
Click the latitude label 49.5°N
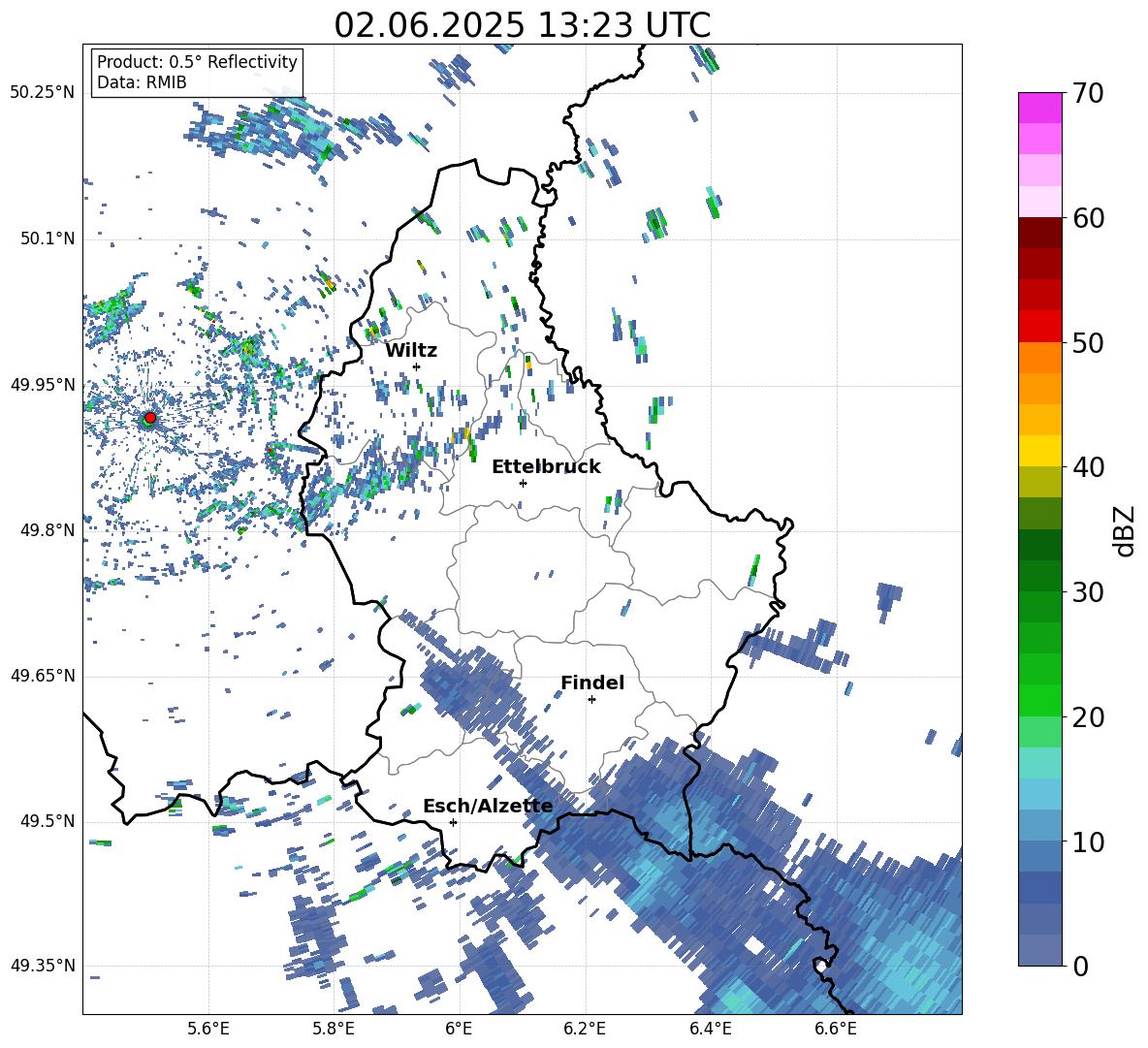[47, 821]
